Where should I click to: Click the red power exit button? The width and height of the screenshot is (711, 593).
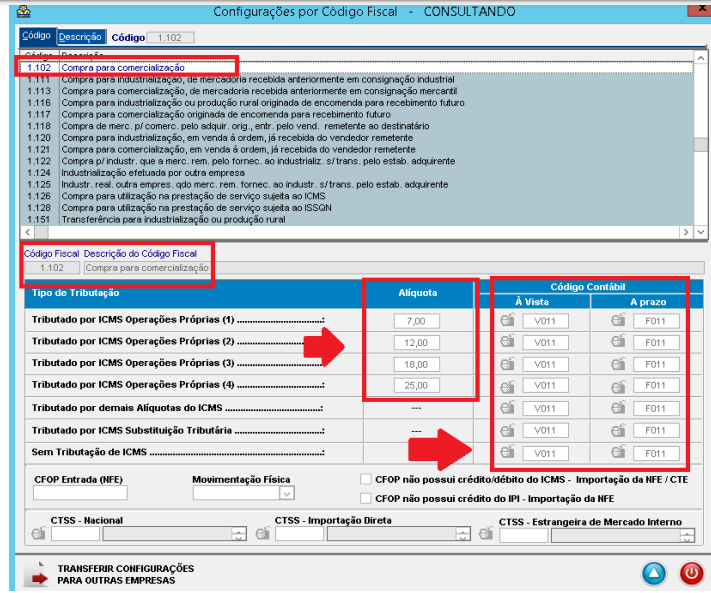[691, 573]
